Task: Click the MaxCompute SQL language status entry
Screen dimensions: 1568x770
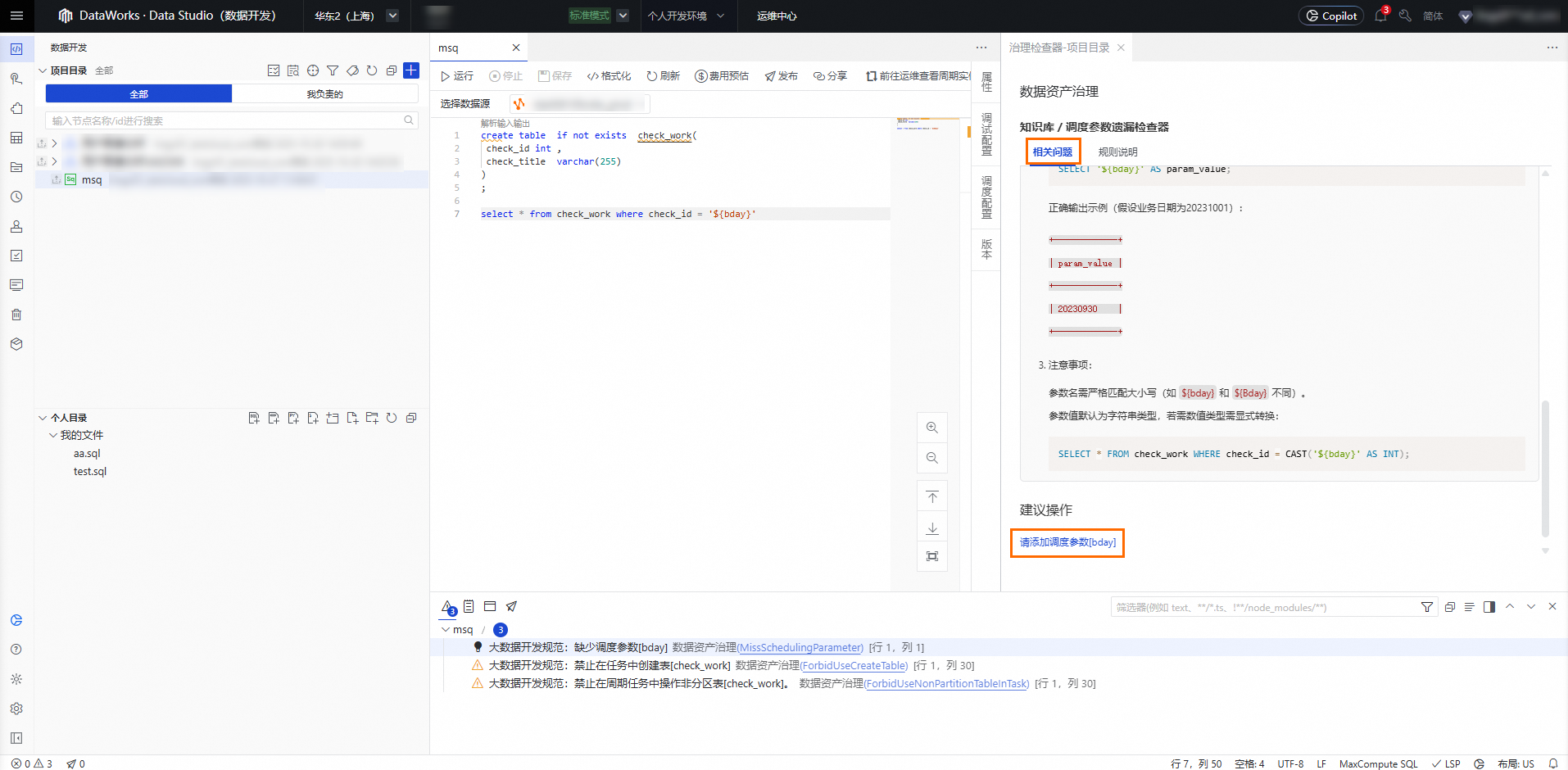Action: [x=1378, y=763]
